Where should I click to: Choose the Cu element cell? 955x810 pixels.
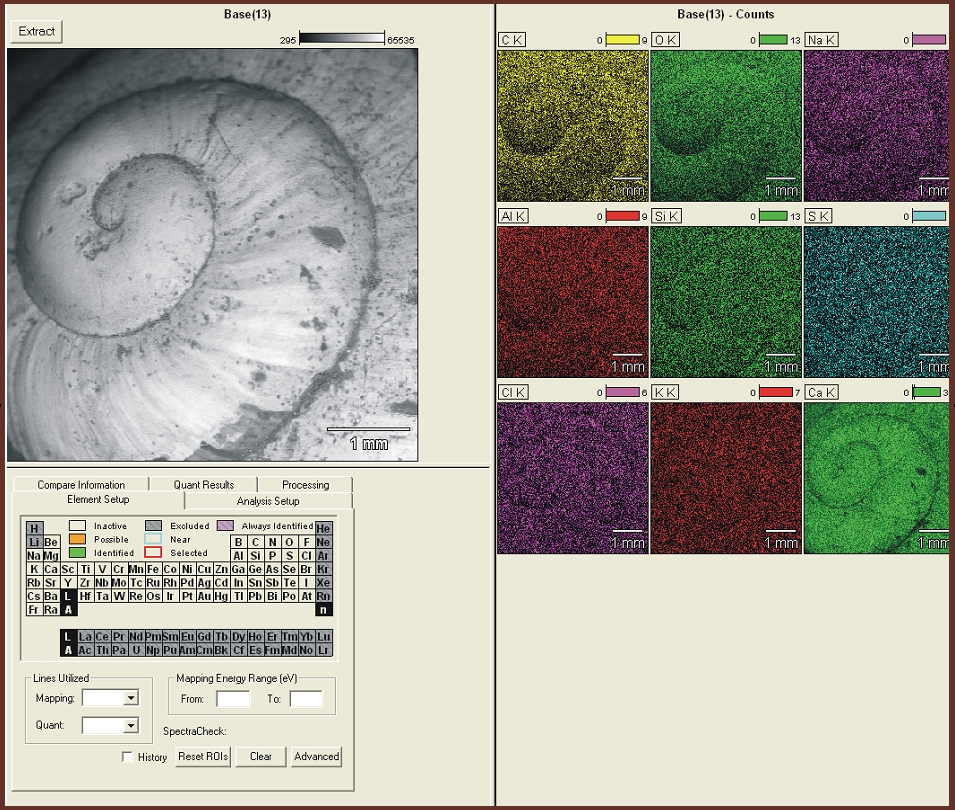pyautogui.click(x=204, y=569)
